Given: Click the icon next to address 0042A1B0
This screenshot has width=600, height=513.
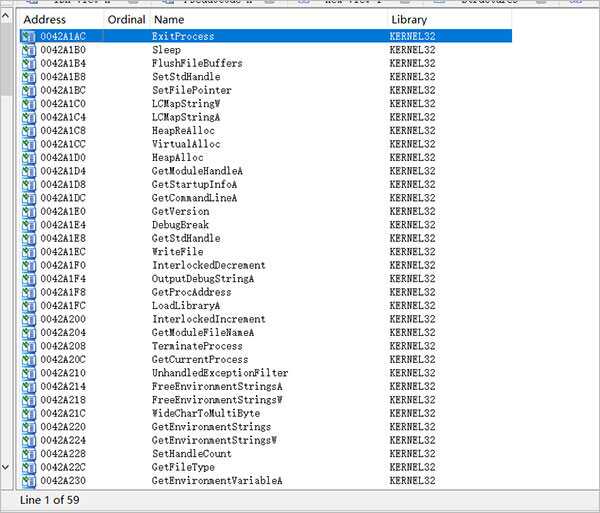Looking at the screenshot, I should 29,49.
